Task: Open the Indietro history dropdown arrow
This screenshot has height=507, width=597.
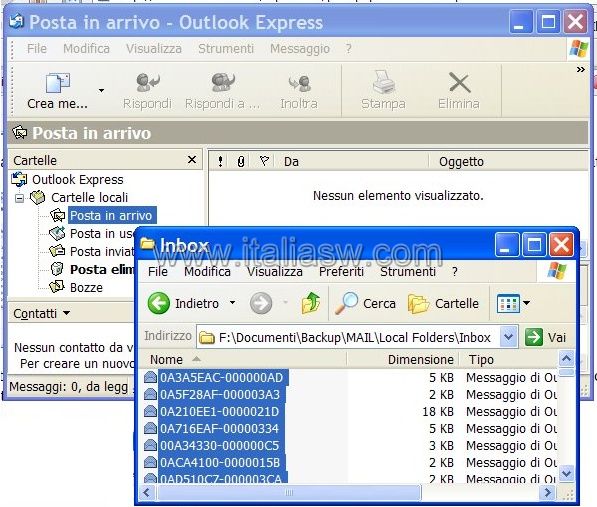Action: [233, 303]
